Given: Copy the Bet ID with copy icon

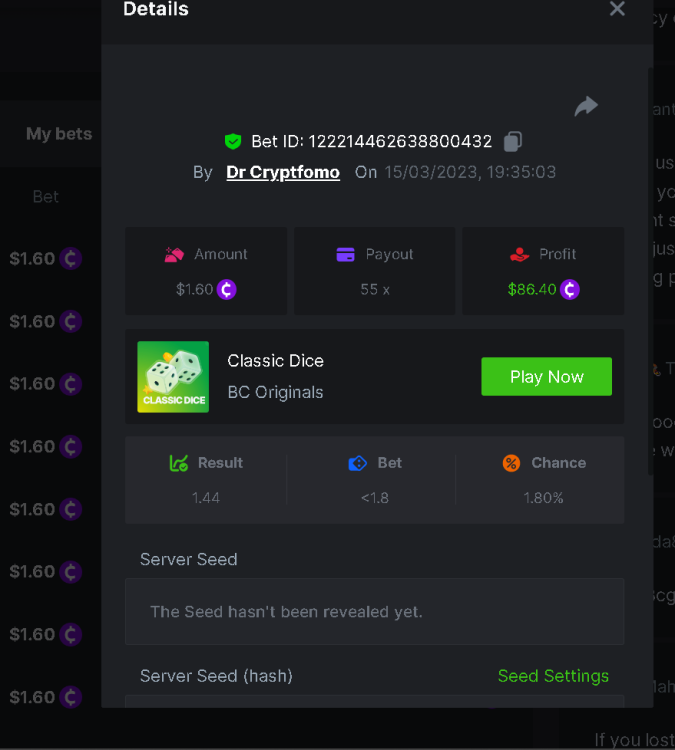Looking at the screenshot, I should point(513,141).
